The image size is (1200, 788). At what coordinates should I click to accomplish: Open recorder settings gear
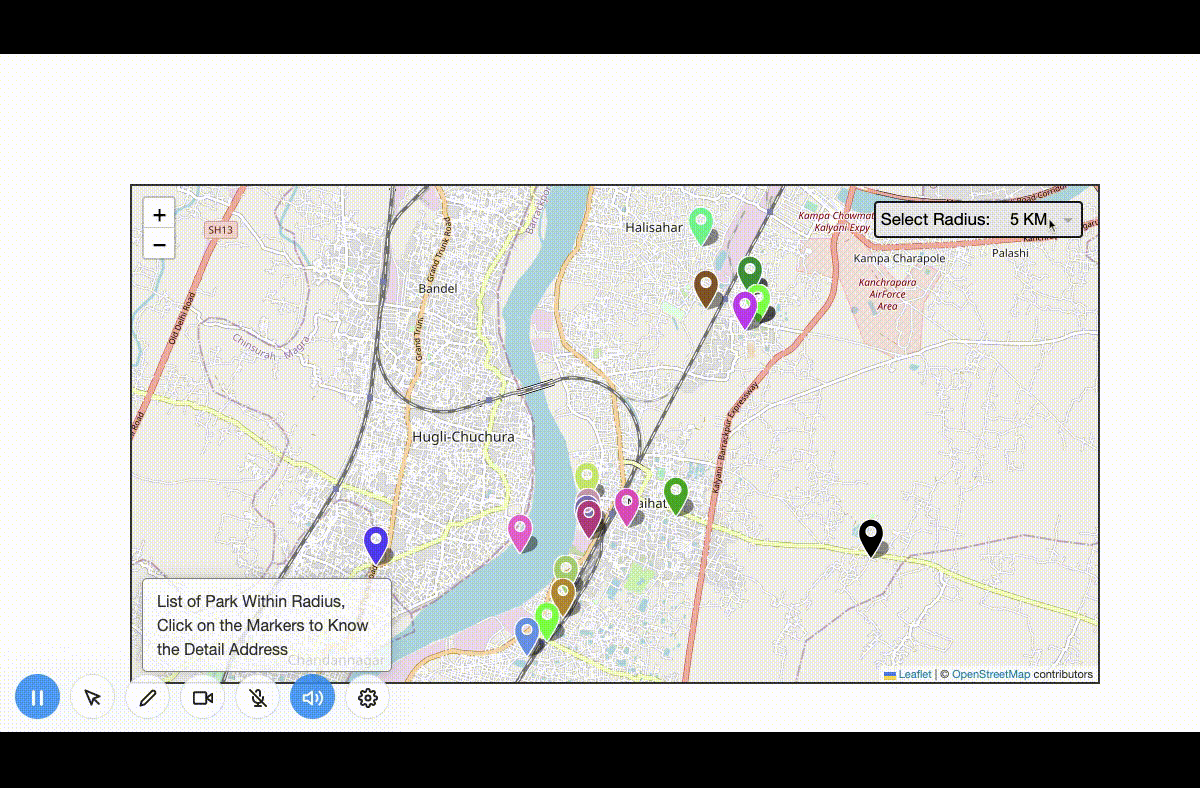pyautogui.click(x=368, y=697)
